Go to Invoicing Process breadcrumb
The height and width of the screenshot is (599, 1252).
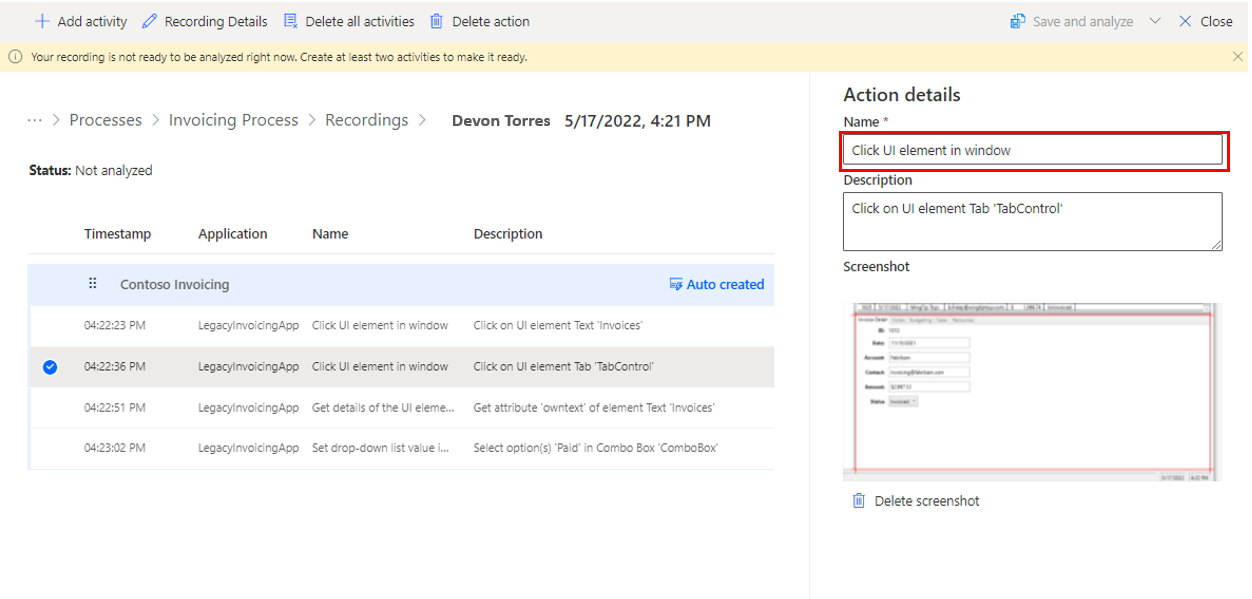(233, 120)
